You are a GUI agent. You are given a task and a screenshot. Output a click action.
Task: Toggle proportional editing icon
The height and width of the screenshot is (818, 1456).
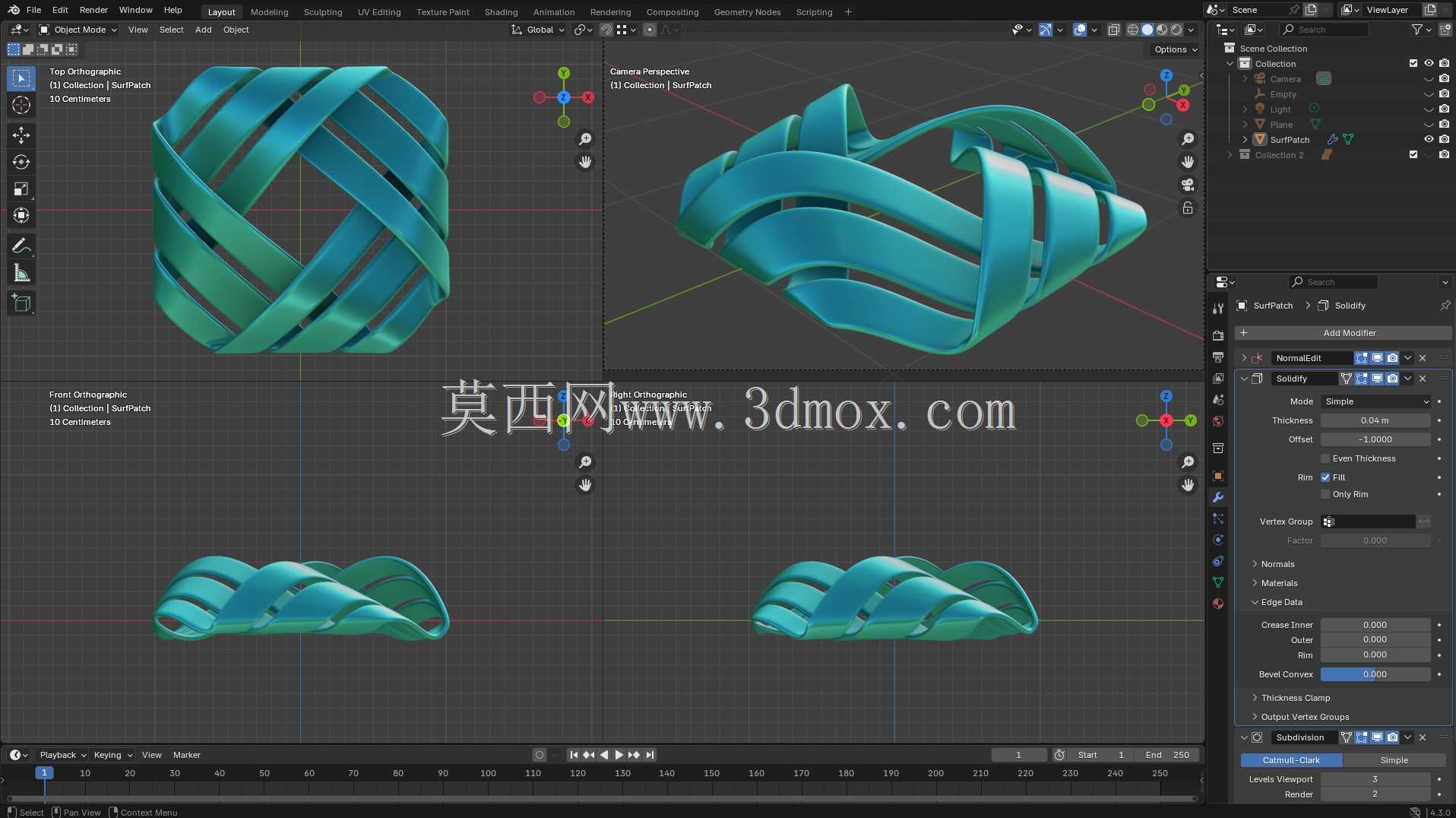650,30
